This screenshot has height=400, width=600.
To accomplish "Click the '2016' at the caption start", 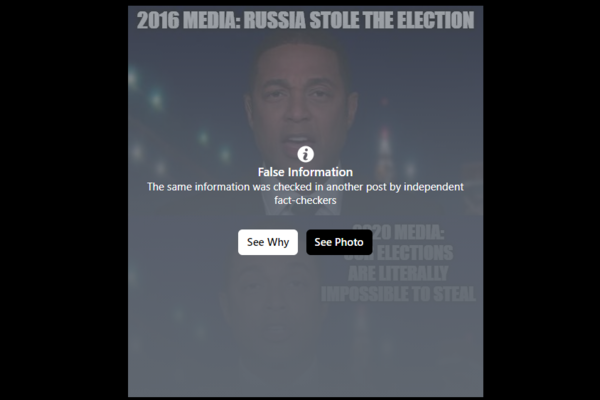I will point(158,20).
